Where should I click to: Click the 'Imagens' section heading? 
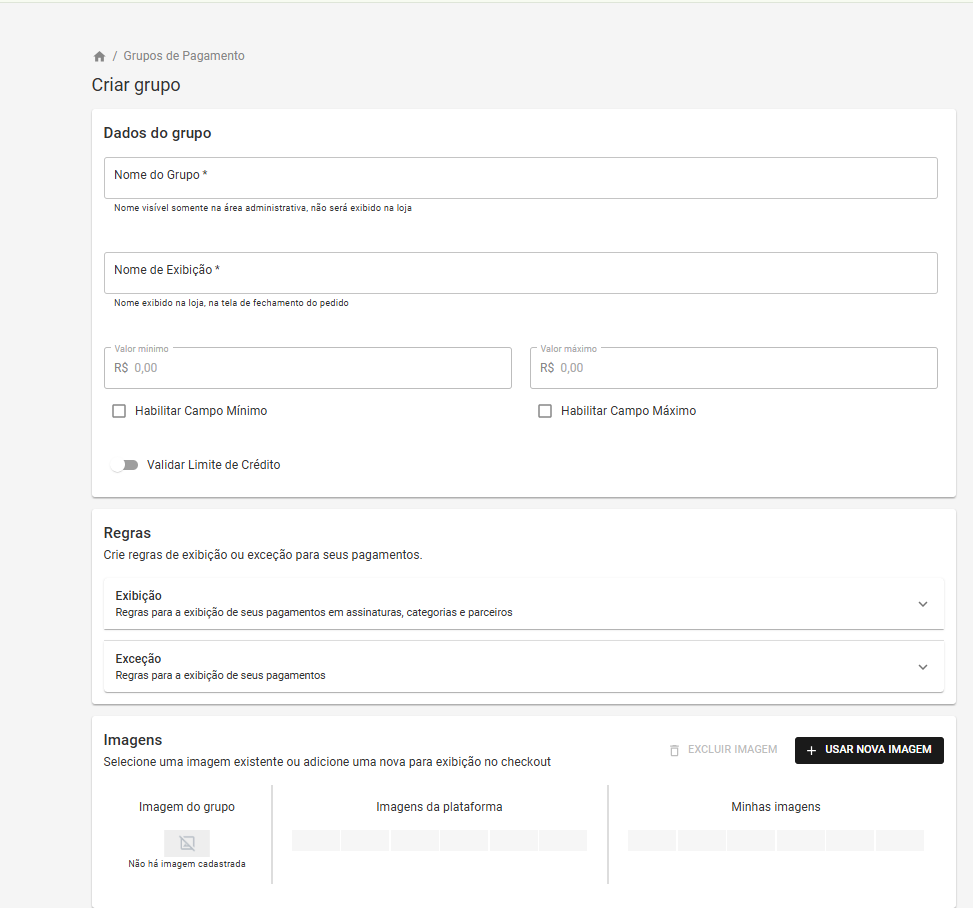[x=133, y=740]
